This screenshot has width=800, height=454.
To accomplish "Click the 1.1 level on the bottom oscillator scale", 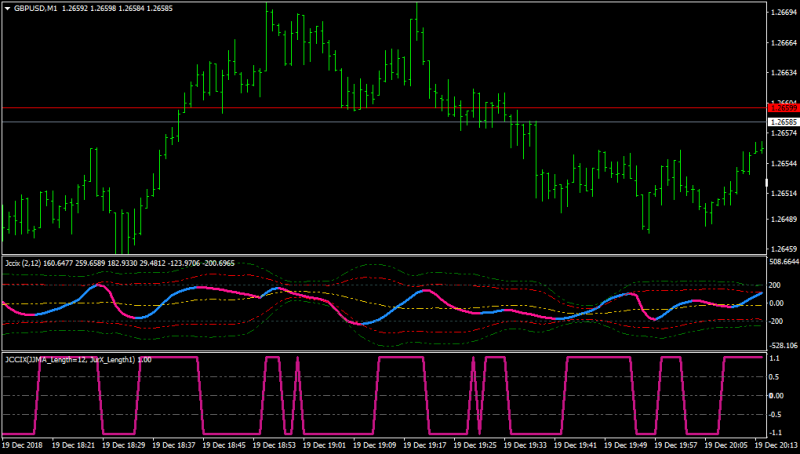I will [774, 359].
